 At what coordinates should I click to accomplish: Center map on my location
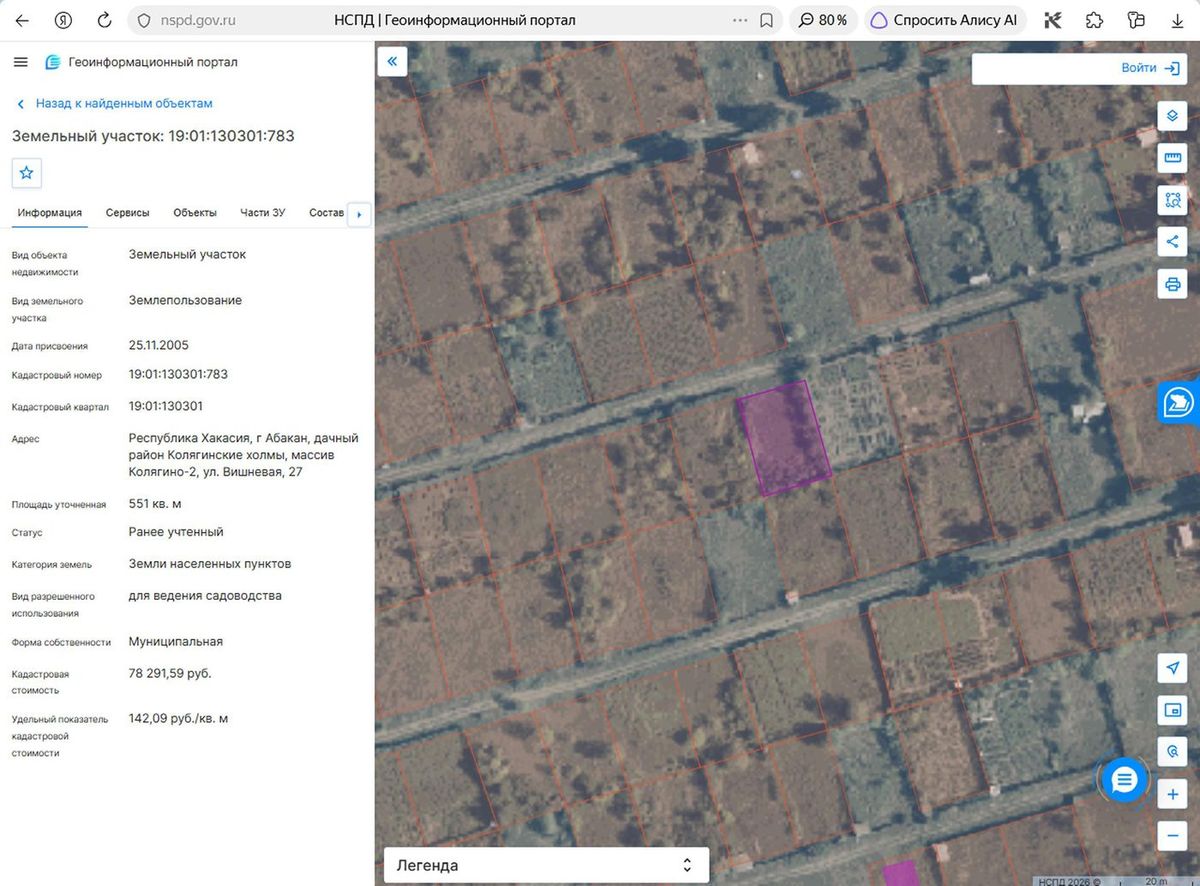coord(1173,668)
